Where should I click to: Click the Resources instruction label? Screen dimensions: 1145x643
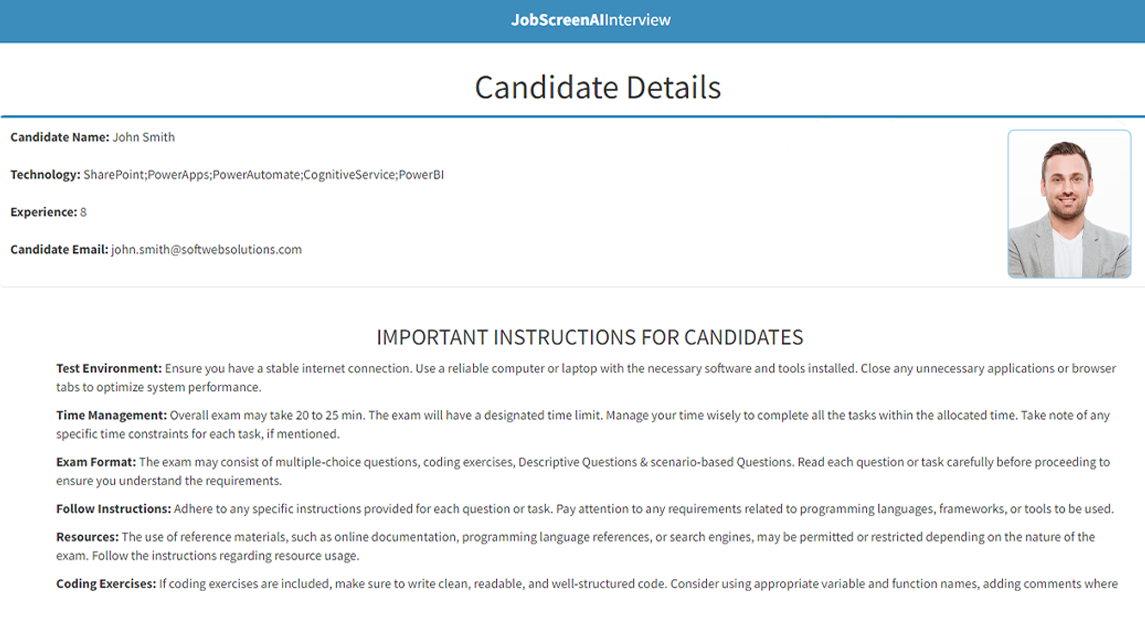point(87,537)
